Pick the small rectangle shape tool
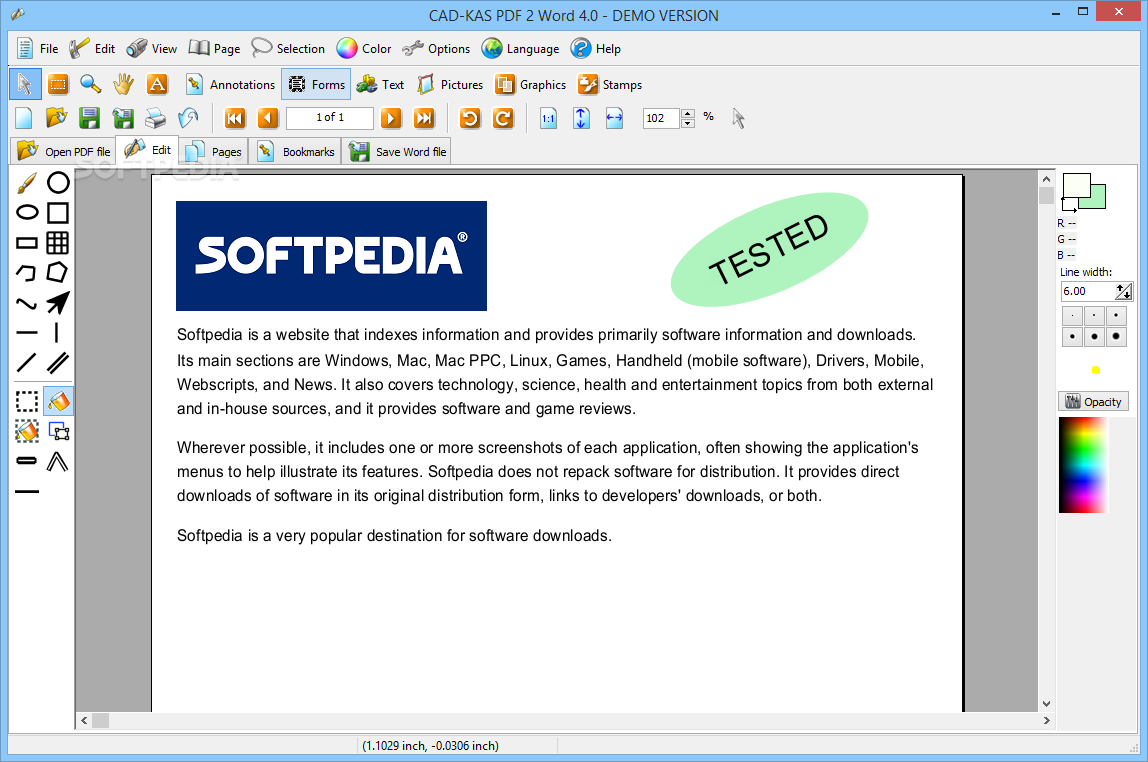This screenshot has width=1148, height=762. (x=27, y=242)
